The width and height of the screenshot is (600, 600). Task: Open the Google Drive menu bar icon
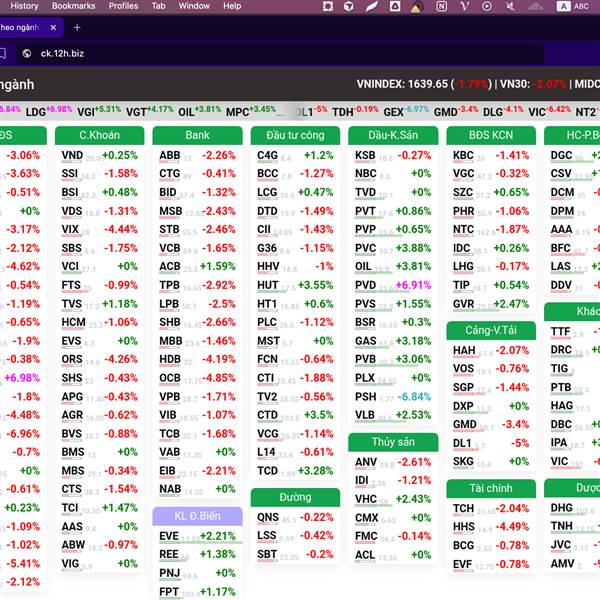tap(395, 6)
